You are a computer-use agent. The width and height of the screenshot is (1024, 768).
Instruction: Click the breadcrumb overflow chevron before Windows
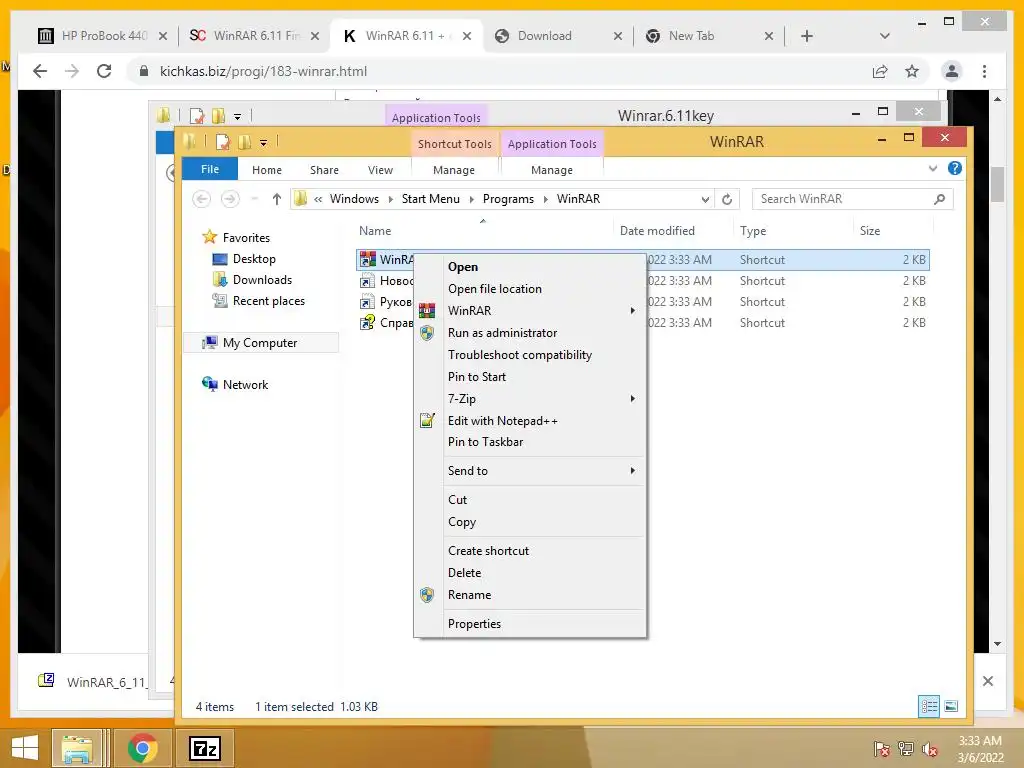click(318, 199)
